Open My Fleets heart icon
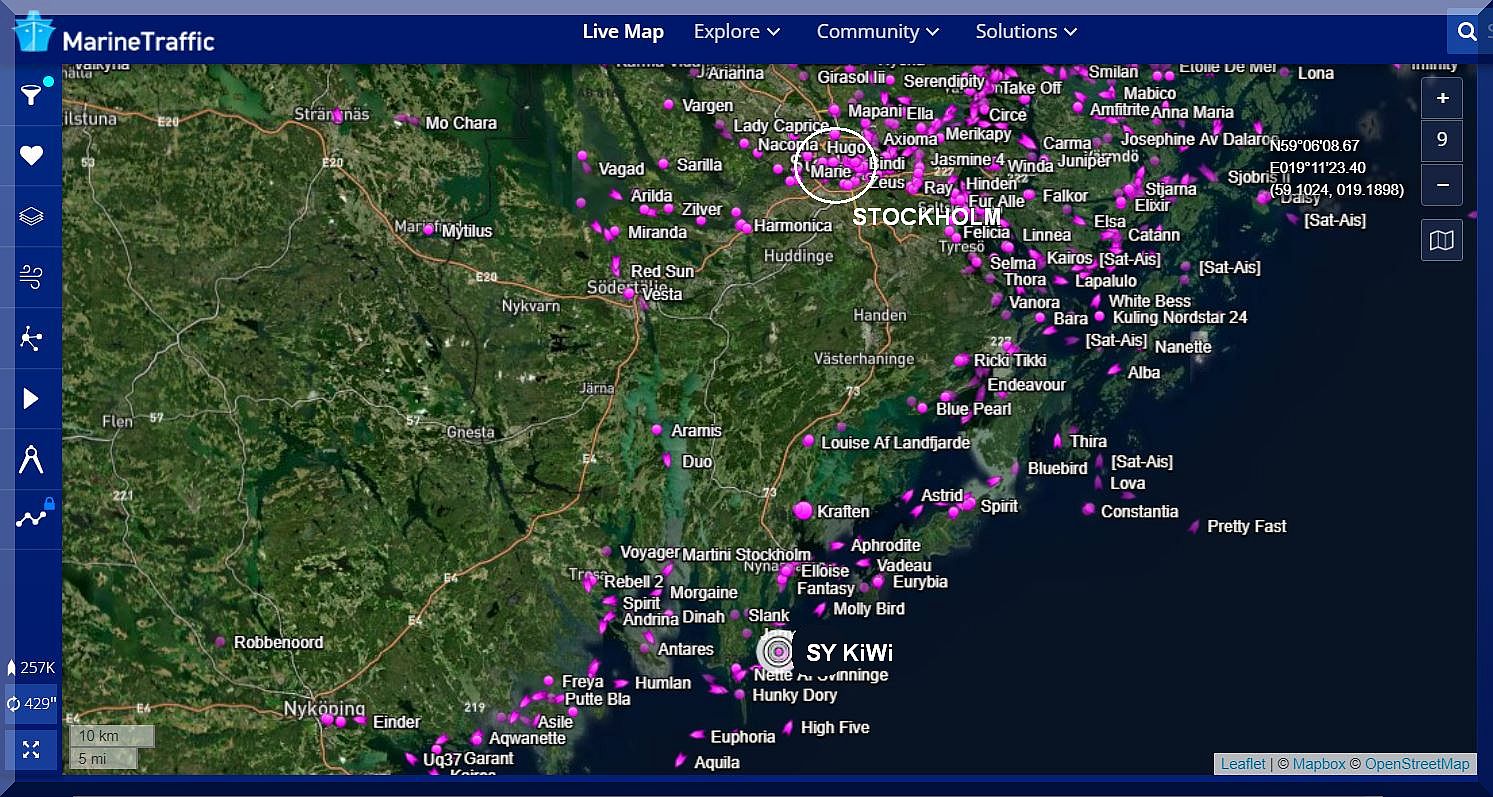This screenshot has width=1493, height=797. click(x=31, y=156)
